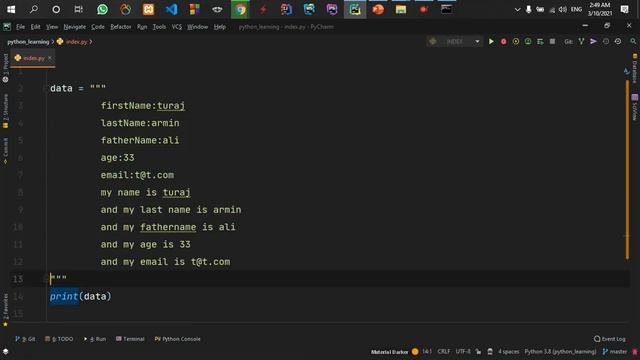
Task: Open the Windows notification center icon
Action: pyautogui.click(x=624, y=9)
